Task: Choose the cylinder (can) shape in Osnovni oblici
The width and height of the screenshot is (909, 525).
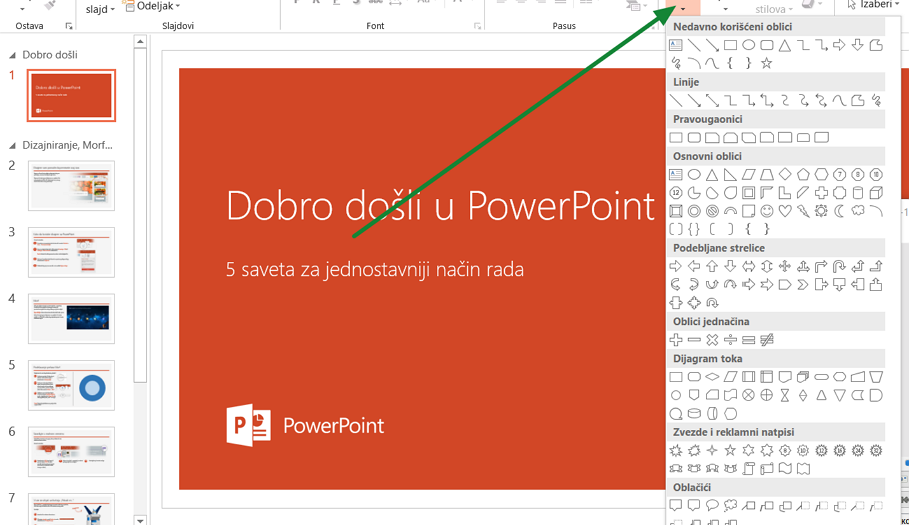Action: [x=858, y=193]
